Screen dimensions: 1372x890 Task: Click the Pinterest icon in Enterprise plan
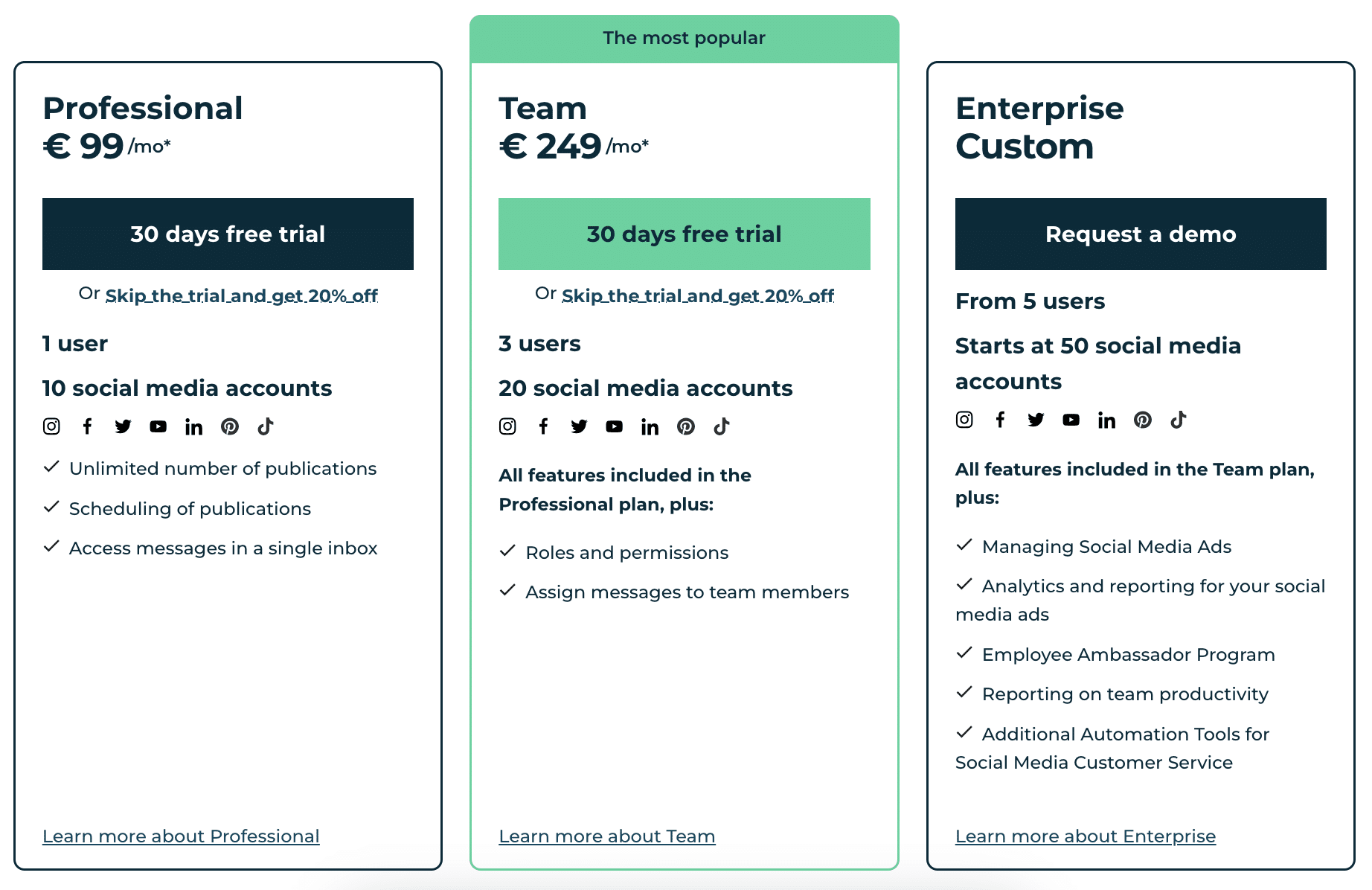tap(1143, 420)
